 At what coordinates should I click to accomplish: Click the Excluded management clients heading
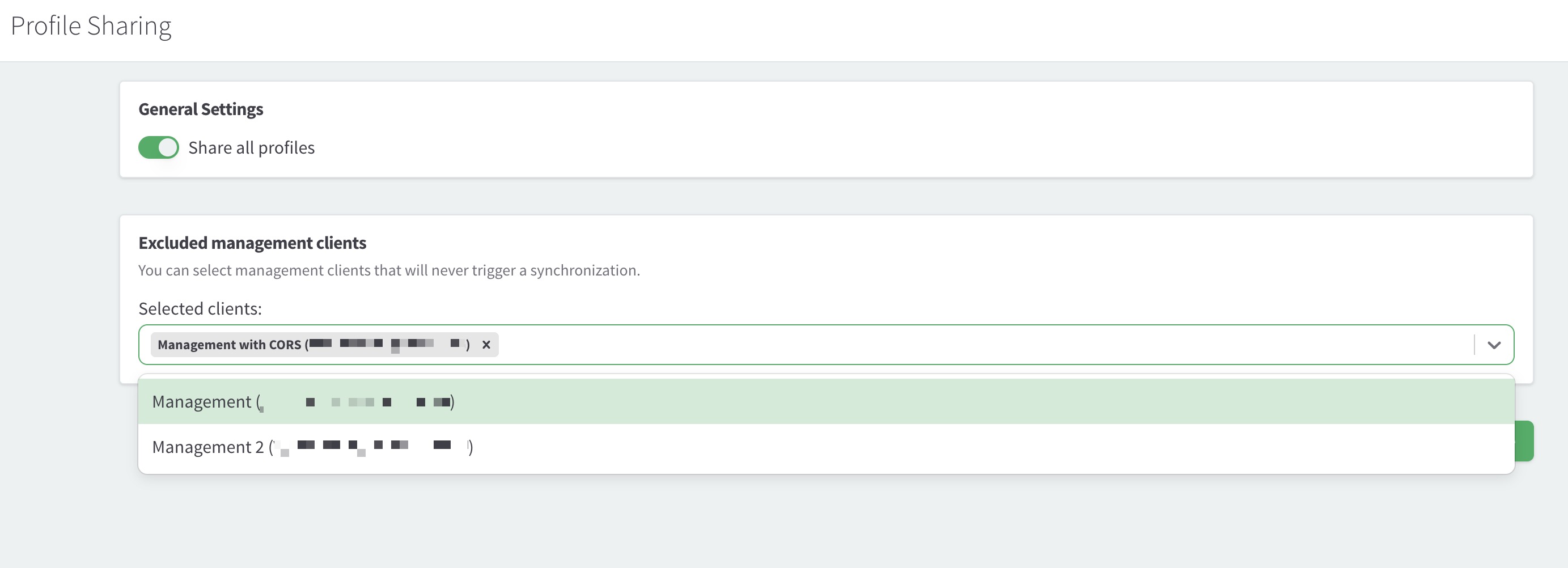click(252, 243)
